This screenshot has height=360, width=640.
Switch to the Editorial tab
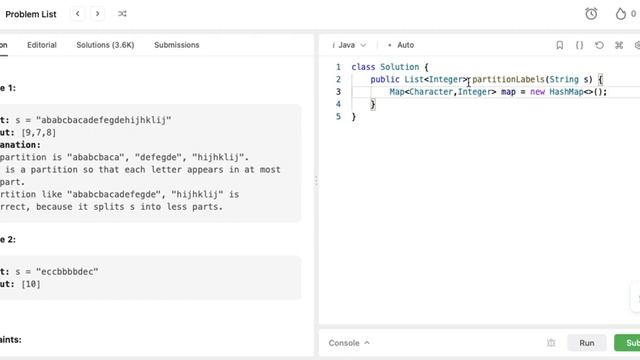click(x=42, y=45)
